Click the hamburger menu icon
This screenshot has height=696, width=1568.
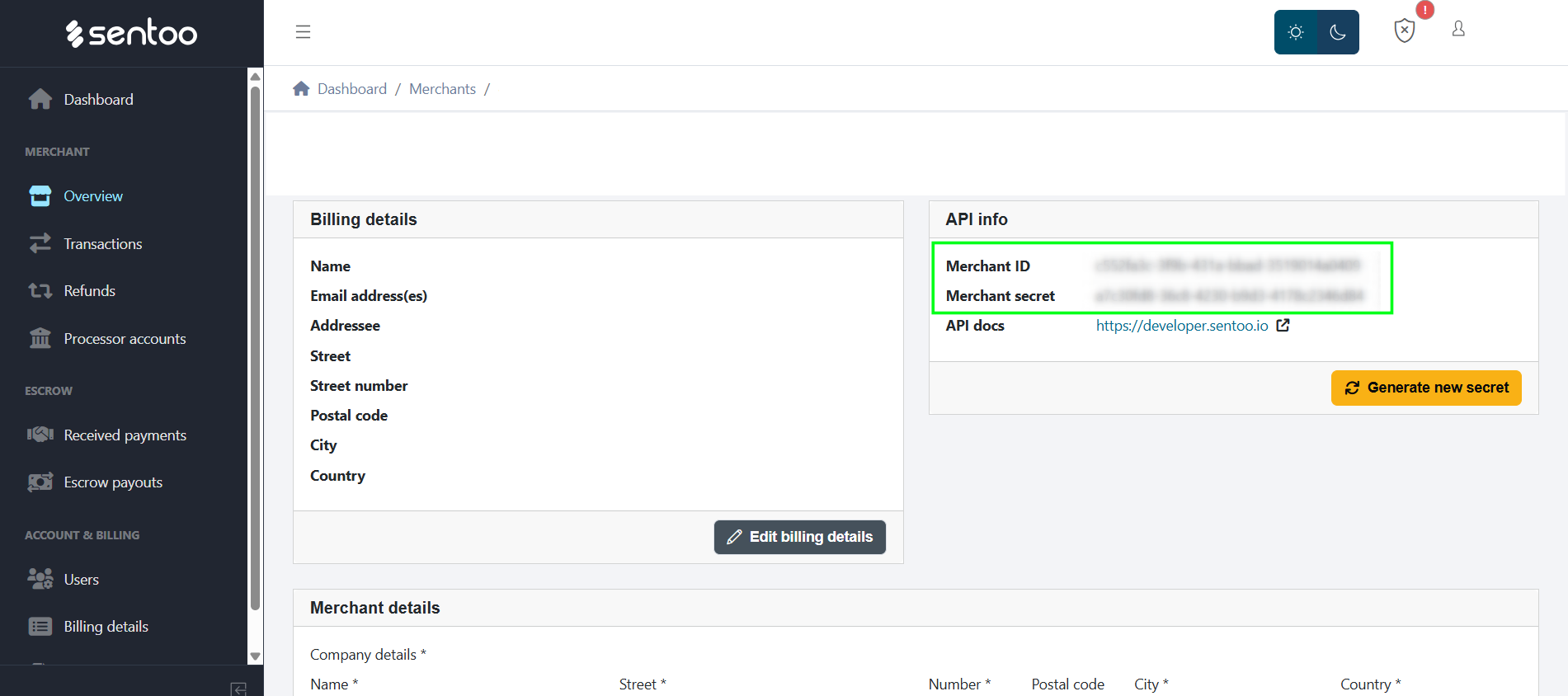pos(303,32)
